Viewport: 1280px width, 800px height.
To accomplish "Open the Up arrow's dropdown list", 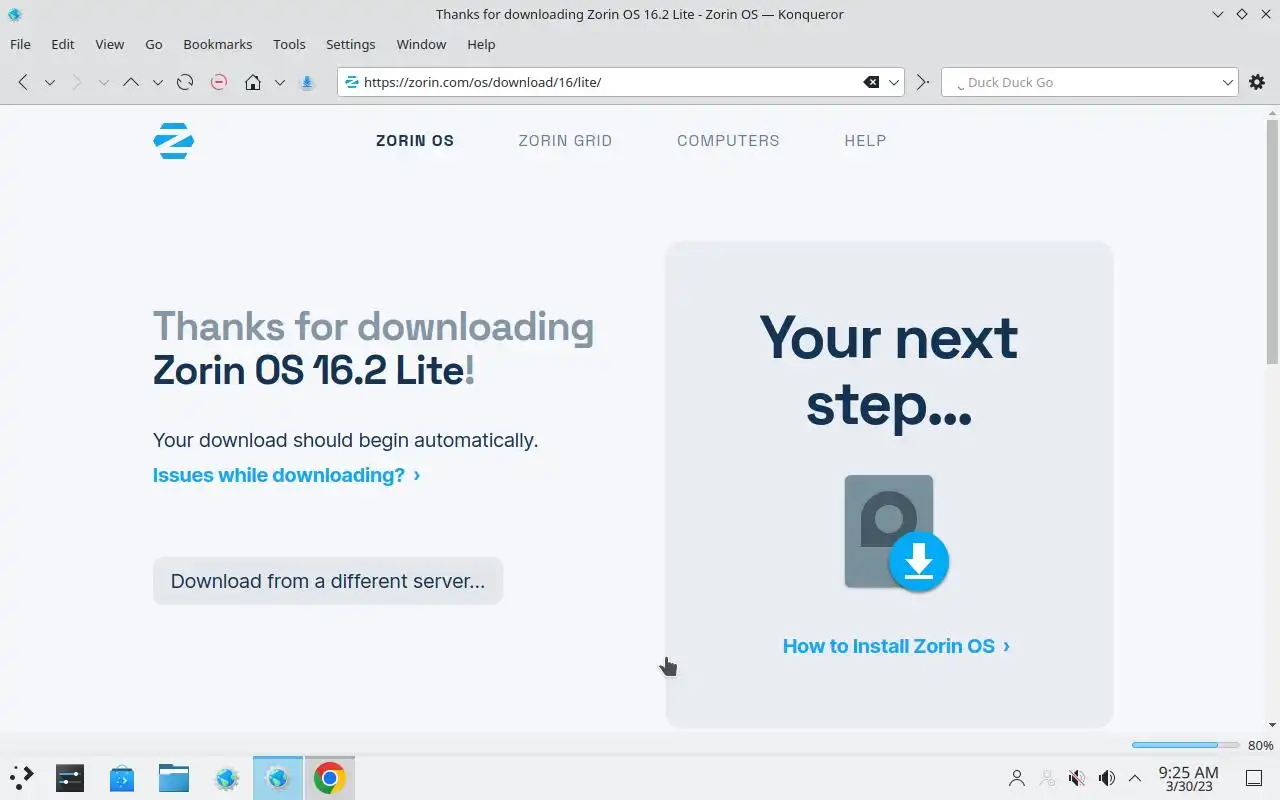I will 157,82.
